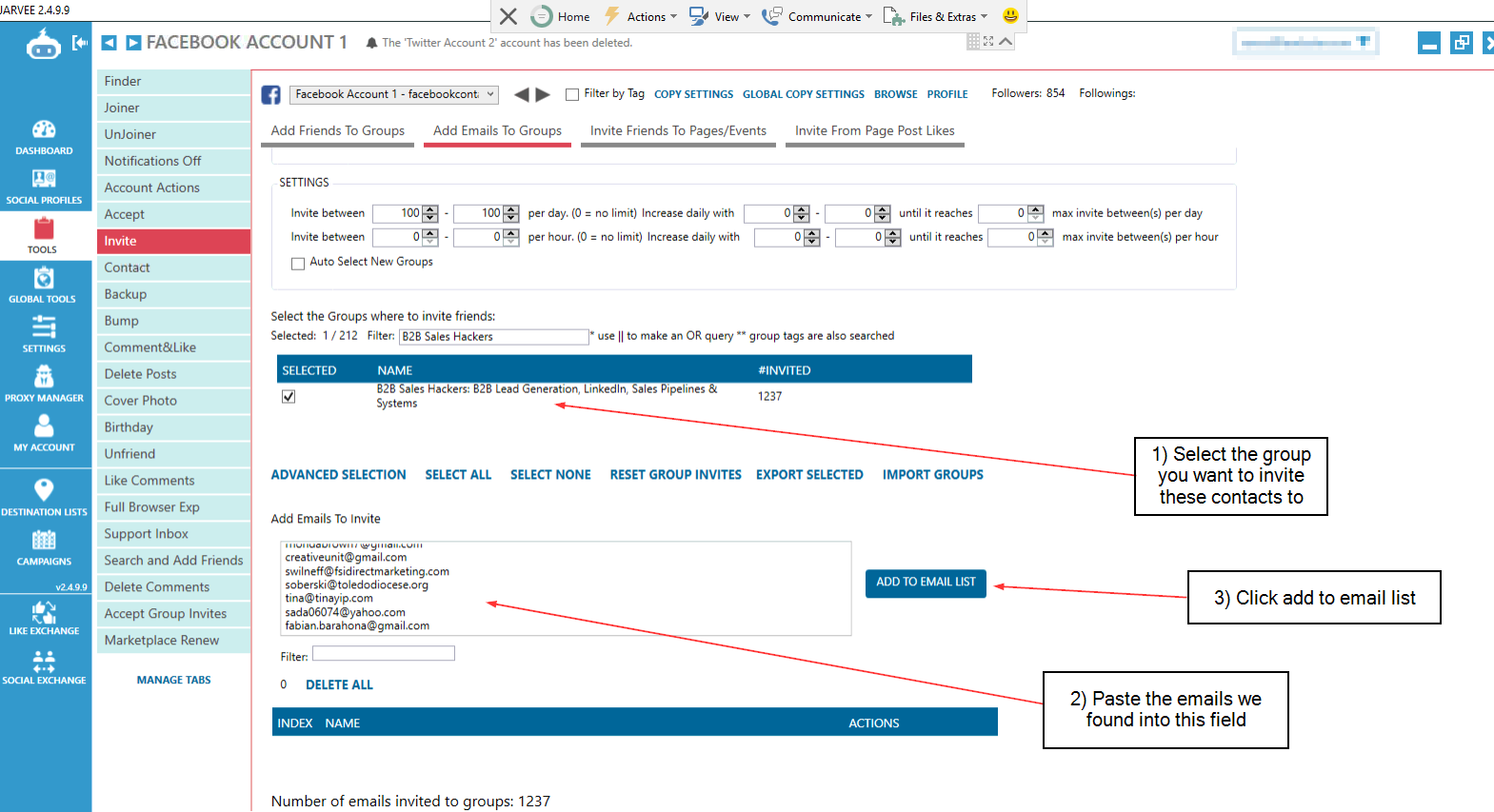Select Joiner in tools list
This screenshot has width=1494, height=812.
coord(173,108)
